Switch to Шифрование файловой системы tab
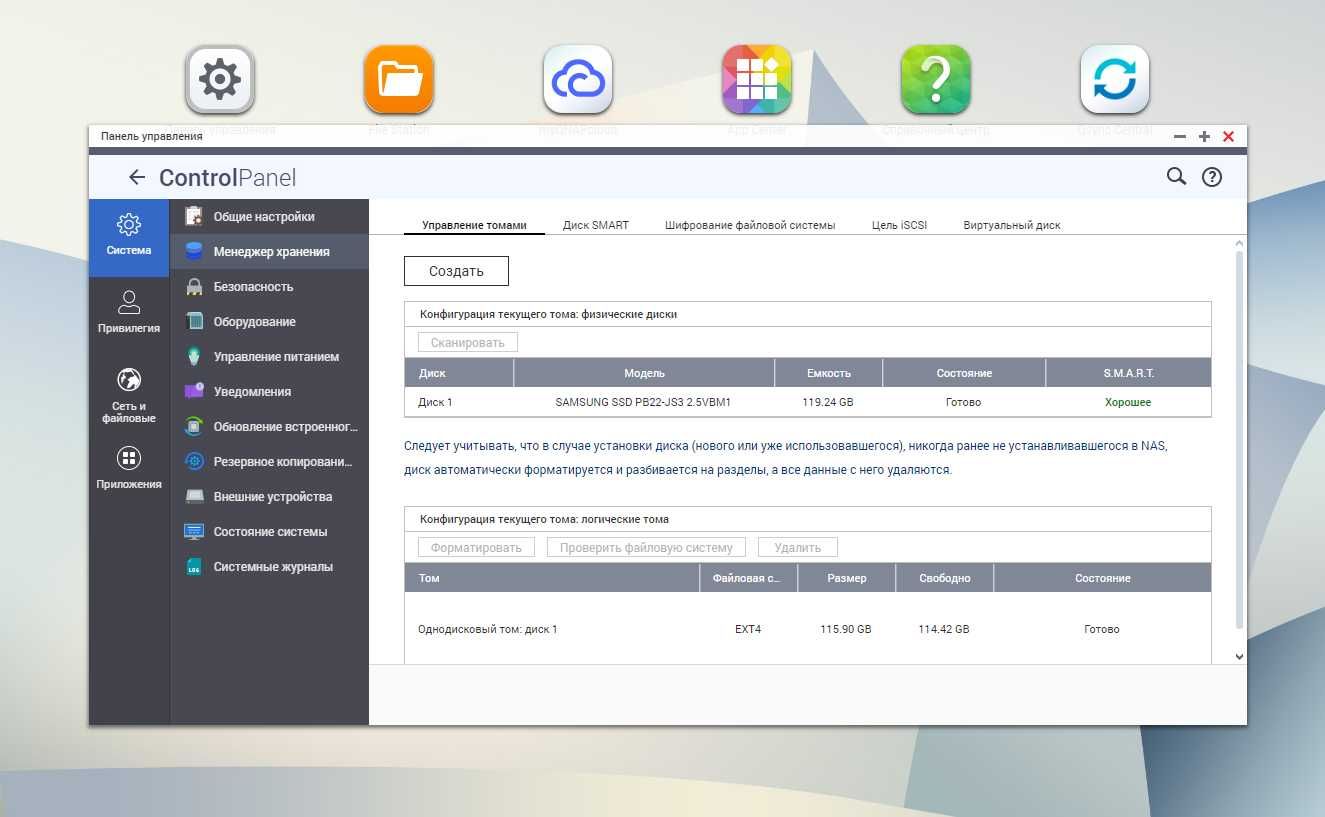The image size is (1325, 817). pos(750,225)
